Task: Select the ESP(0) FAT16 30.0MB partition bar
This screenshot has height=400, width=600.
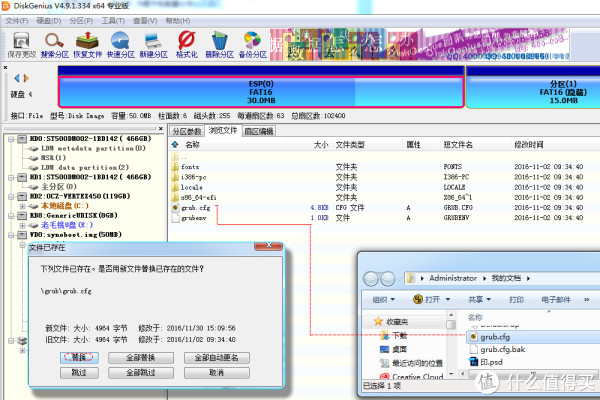Action: click(x=261, y=92)
